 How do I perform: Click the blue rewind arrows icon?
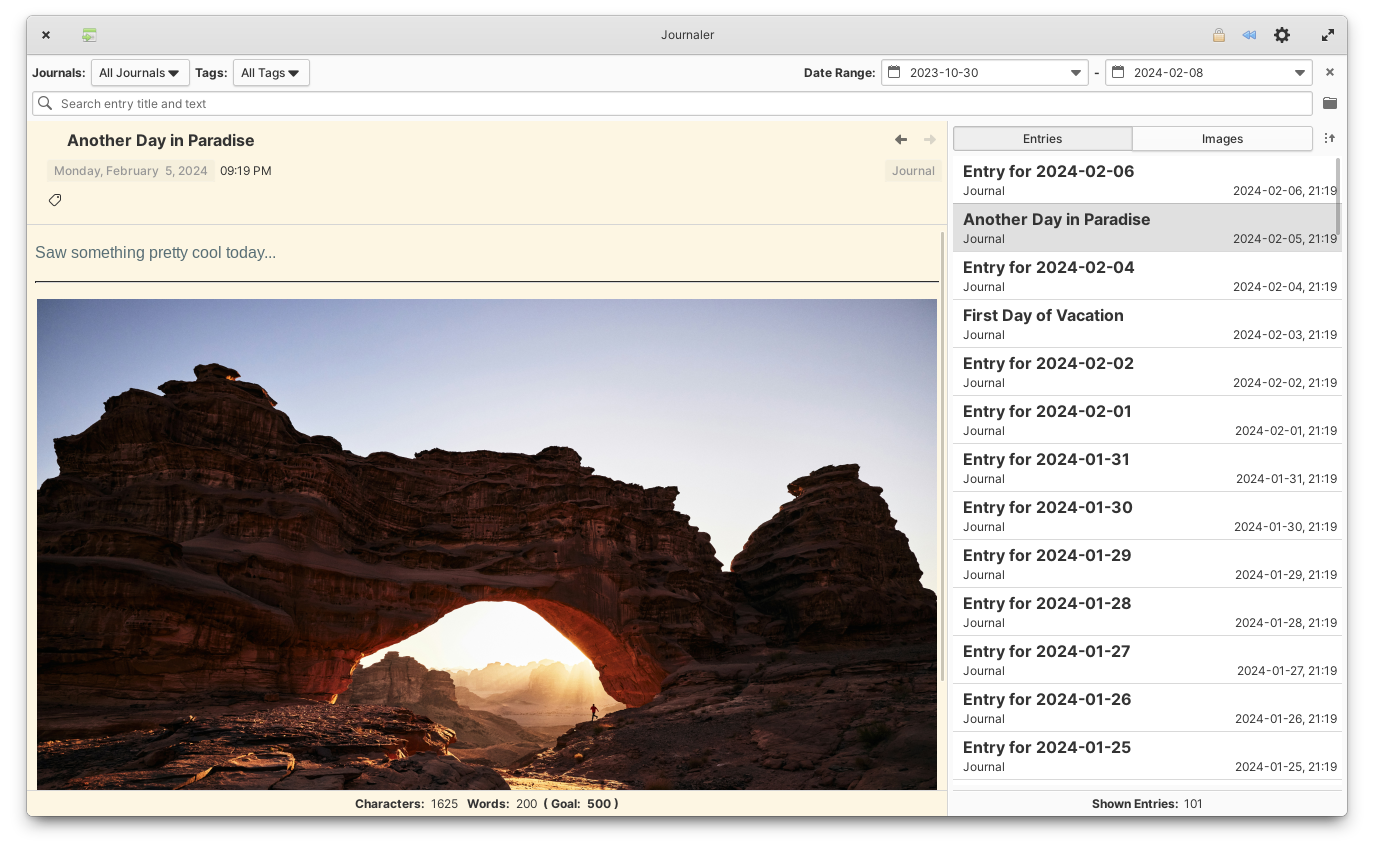point(1249,35)
